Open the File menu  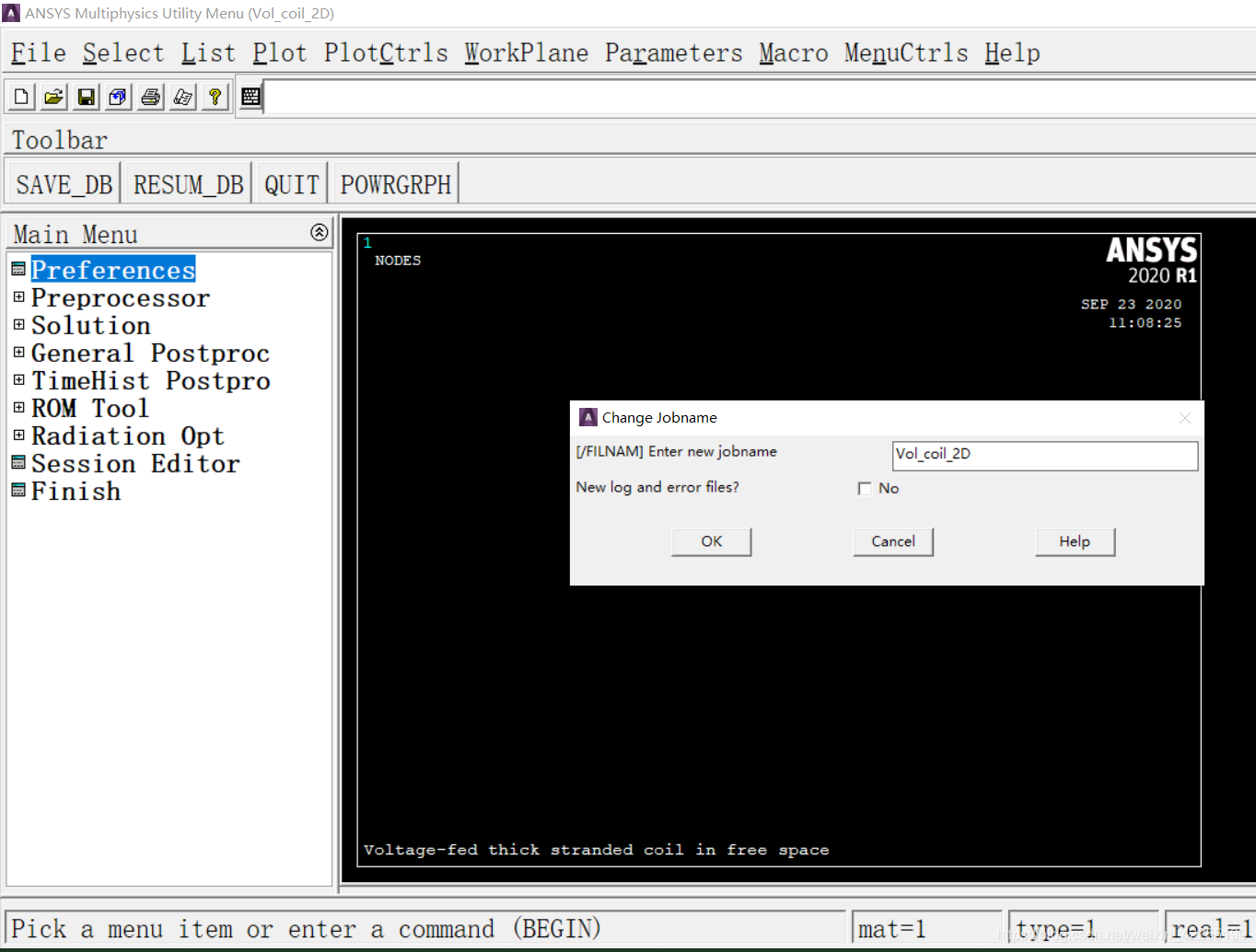39,53
